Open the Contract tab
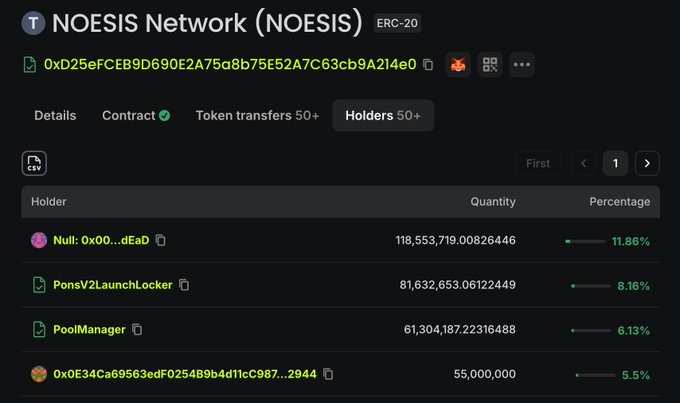Image resolution: width=680 pixels, height=403 pixels. click(x=136, y=115)
